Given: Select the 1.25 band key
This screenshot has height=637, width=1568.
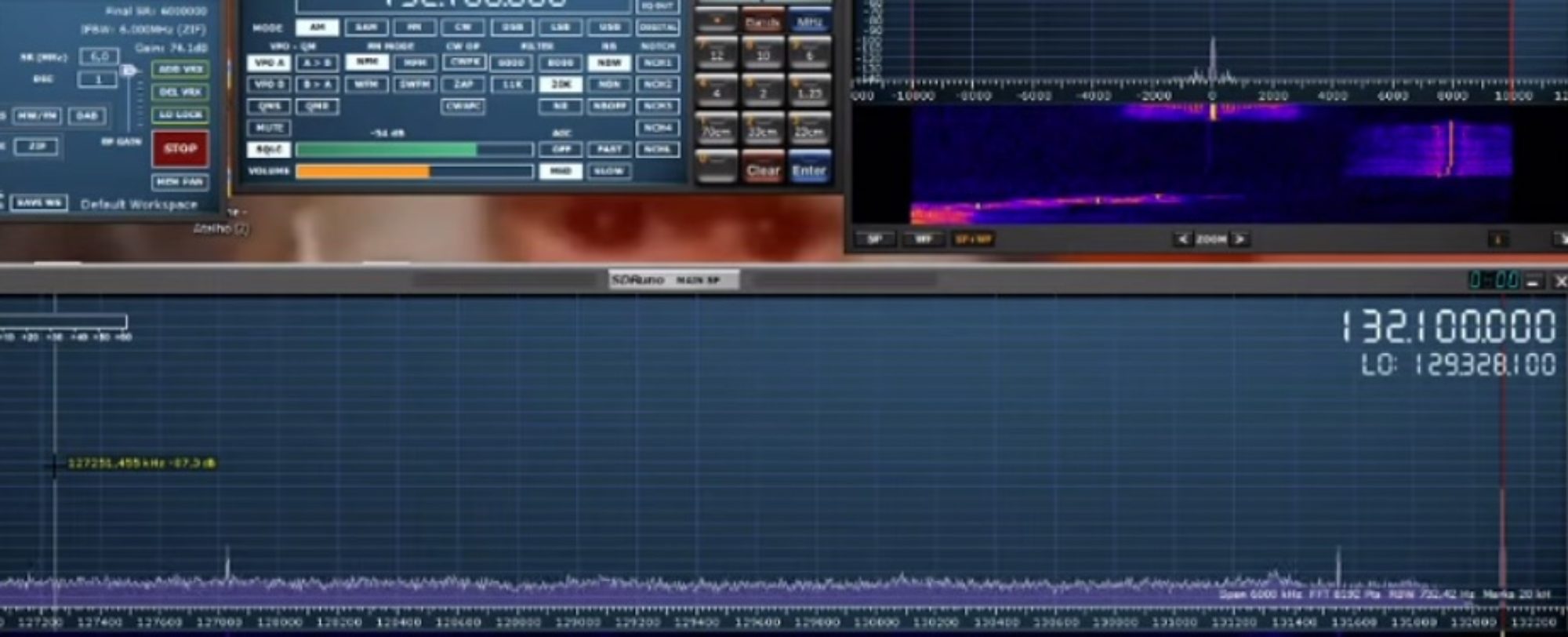Looking at the screenshot, I should 809,92.
